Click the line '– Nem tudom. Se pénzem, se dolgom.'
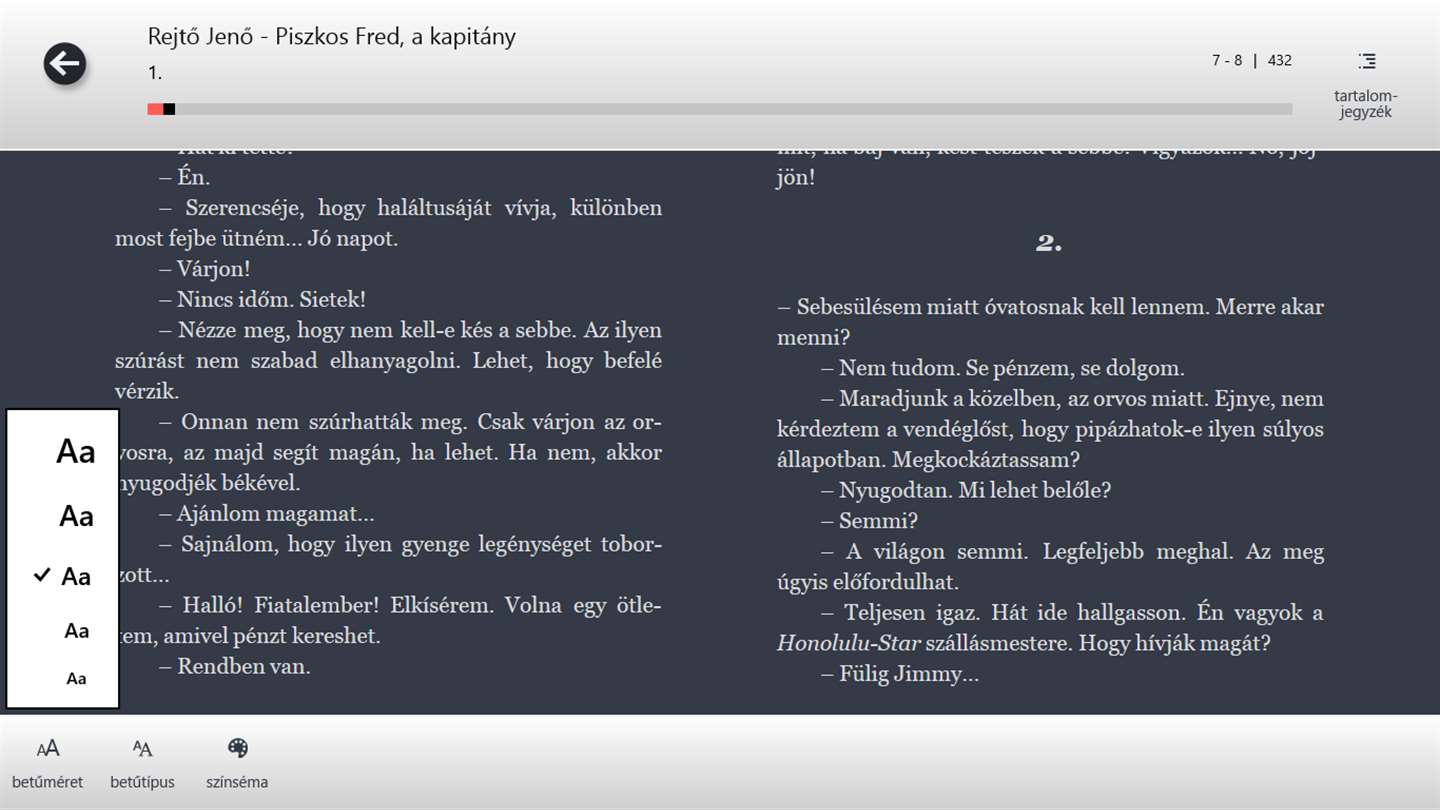Viewport: 1440px width, 810px height. pos(1002,368)
